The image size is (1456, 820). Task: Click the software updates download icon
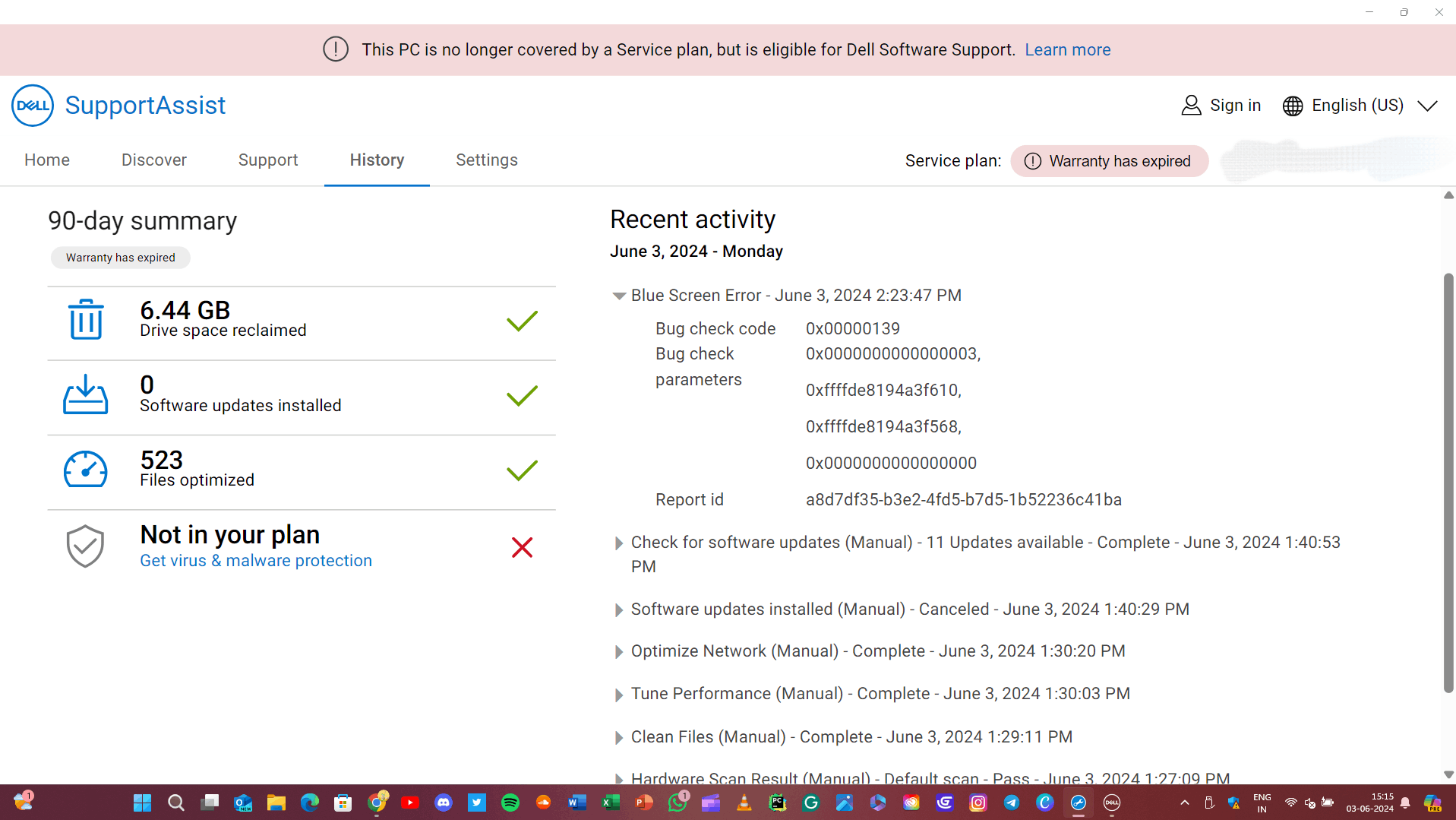pyautogui.click(x=86, y=394)
